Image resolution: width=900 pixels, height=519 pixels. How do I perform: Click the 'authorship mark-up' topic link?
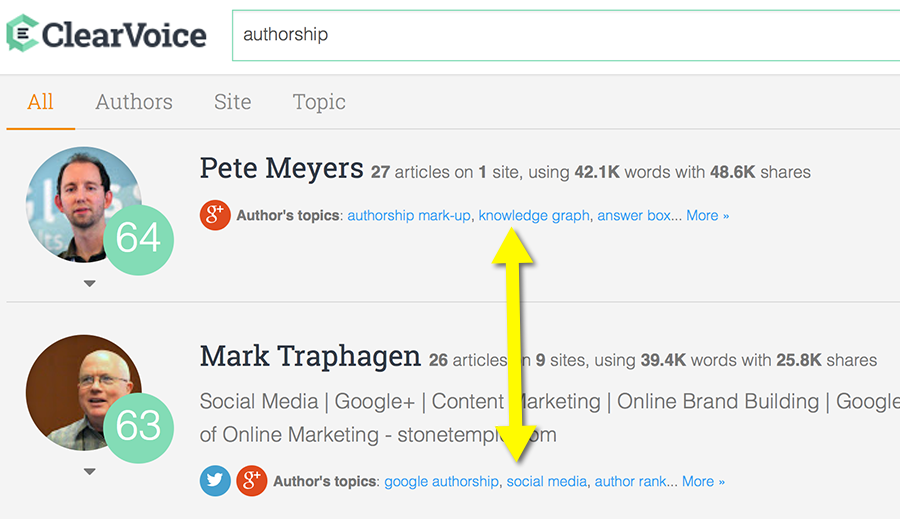[x=408, y=215]
